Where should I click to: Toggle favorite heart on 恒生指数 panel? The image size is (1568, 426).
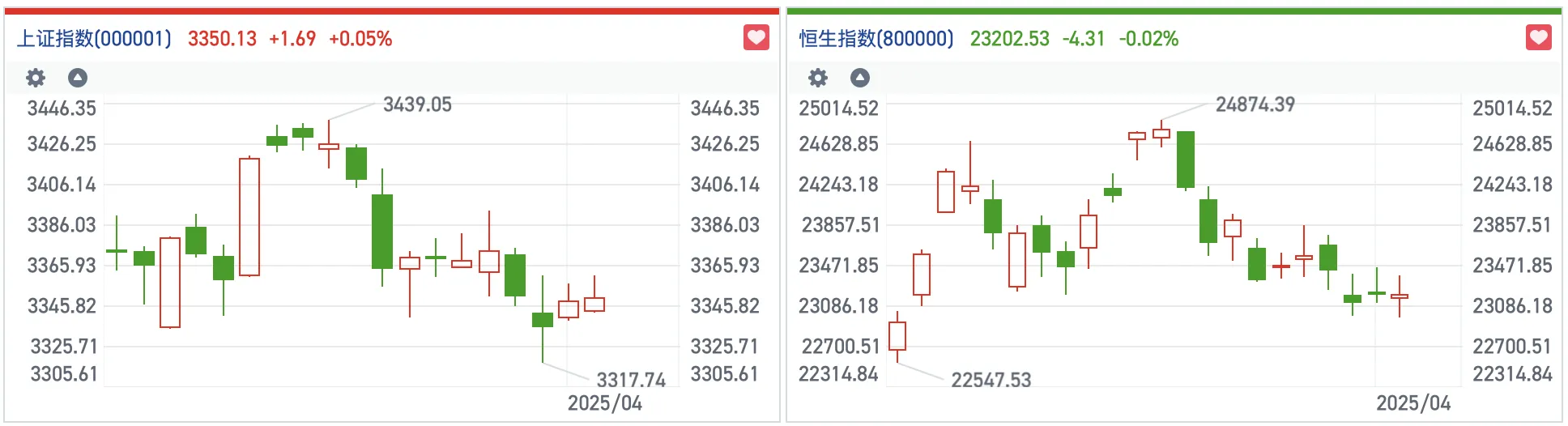1538,37
